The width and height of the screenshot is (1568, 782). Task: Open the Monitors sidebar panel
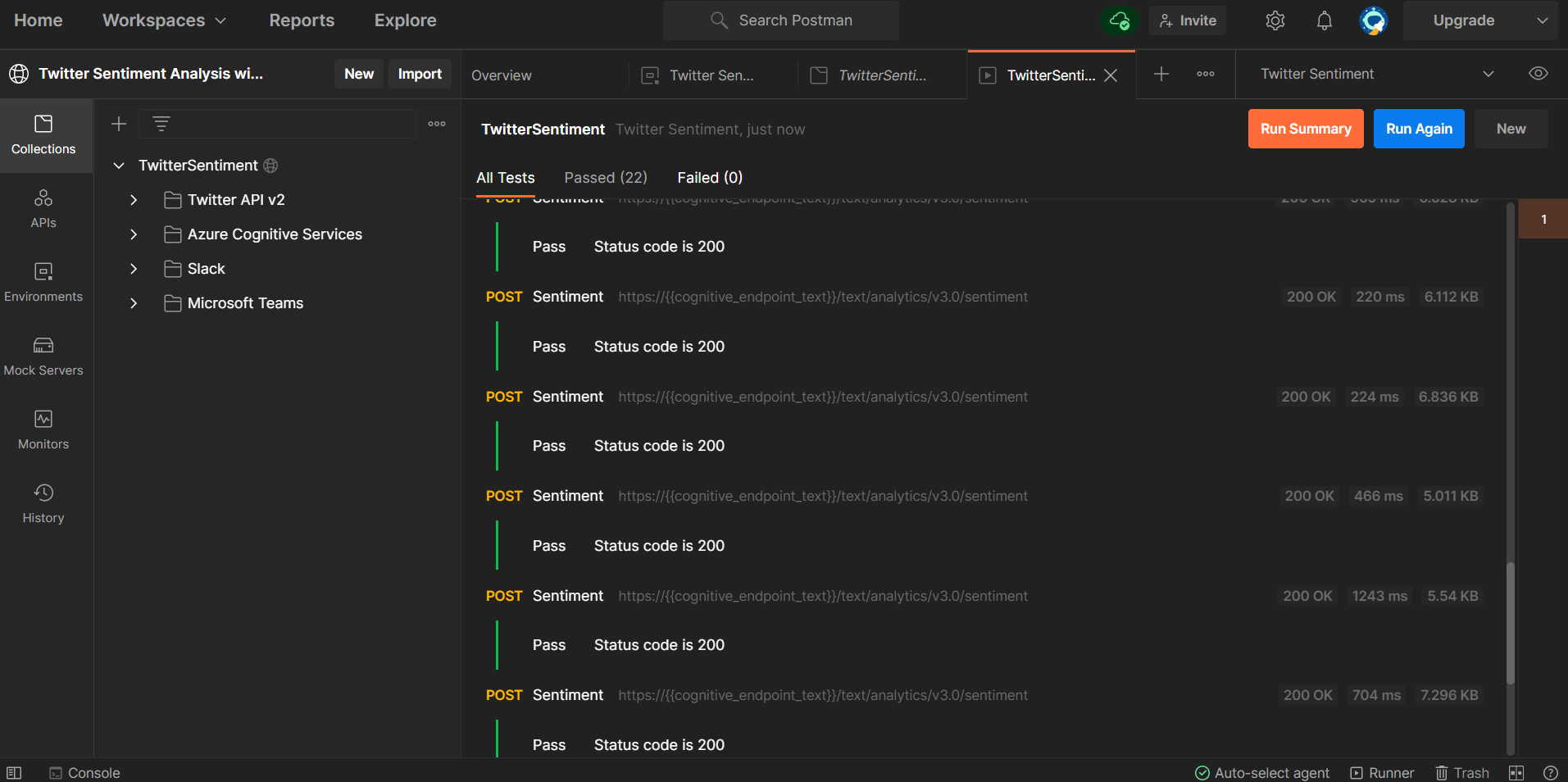pyautogui.click(x=43, y=430)
